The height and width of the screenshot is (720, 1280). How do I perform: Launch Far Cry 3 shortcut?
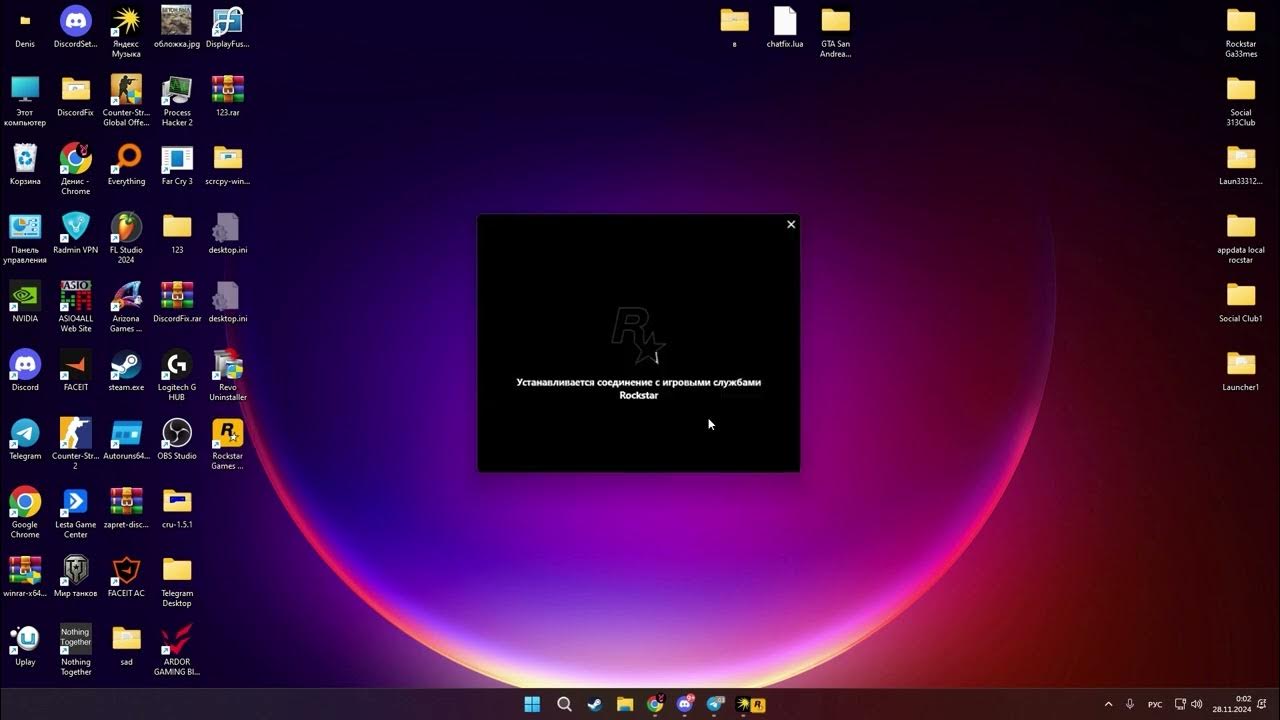(x=177, y=164)
